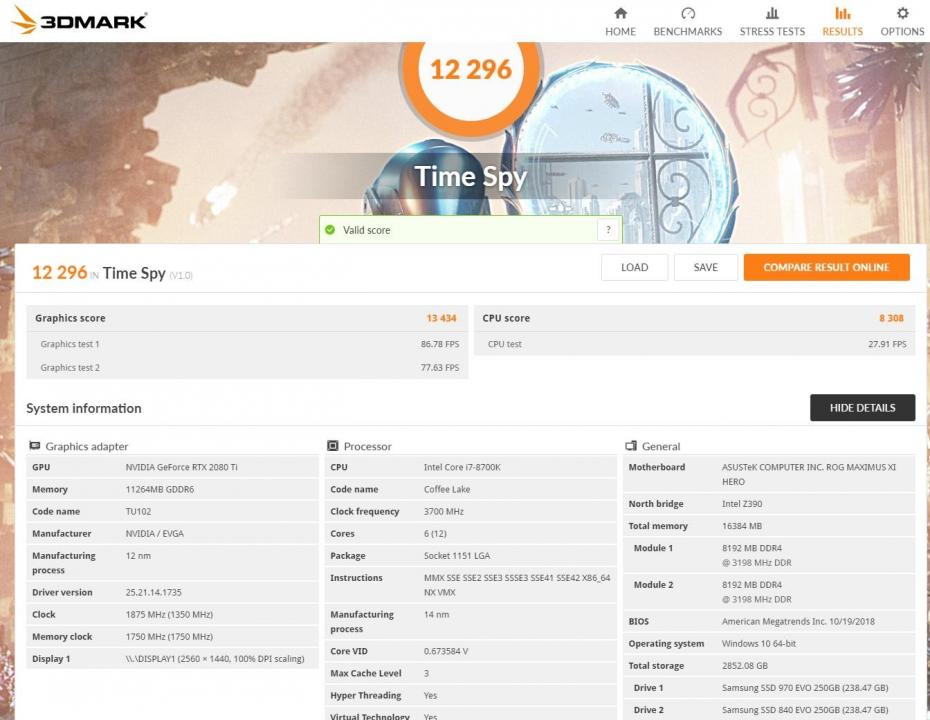Click Clock value 1875 MHz (1350 MHz)
Image resolution: width=930 pixels, height=720 pixels.
point(169,614)
